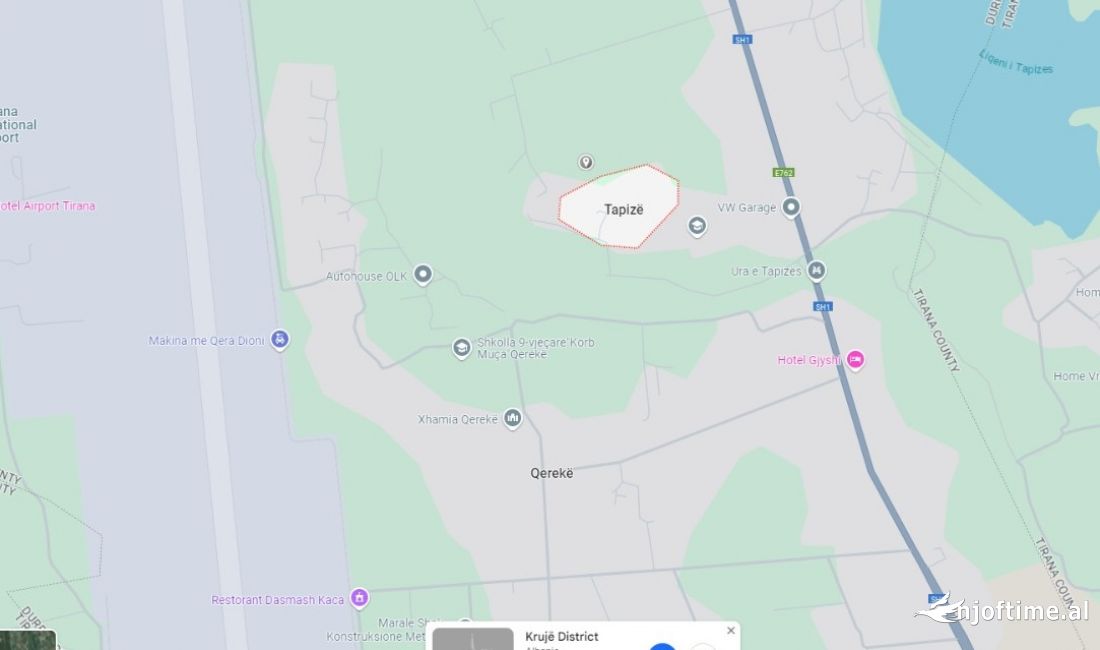Click the Hotel Gjyshi lodging icon
This screenshot has width=1100, height=650.
click(854, 360)
